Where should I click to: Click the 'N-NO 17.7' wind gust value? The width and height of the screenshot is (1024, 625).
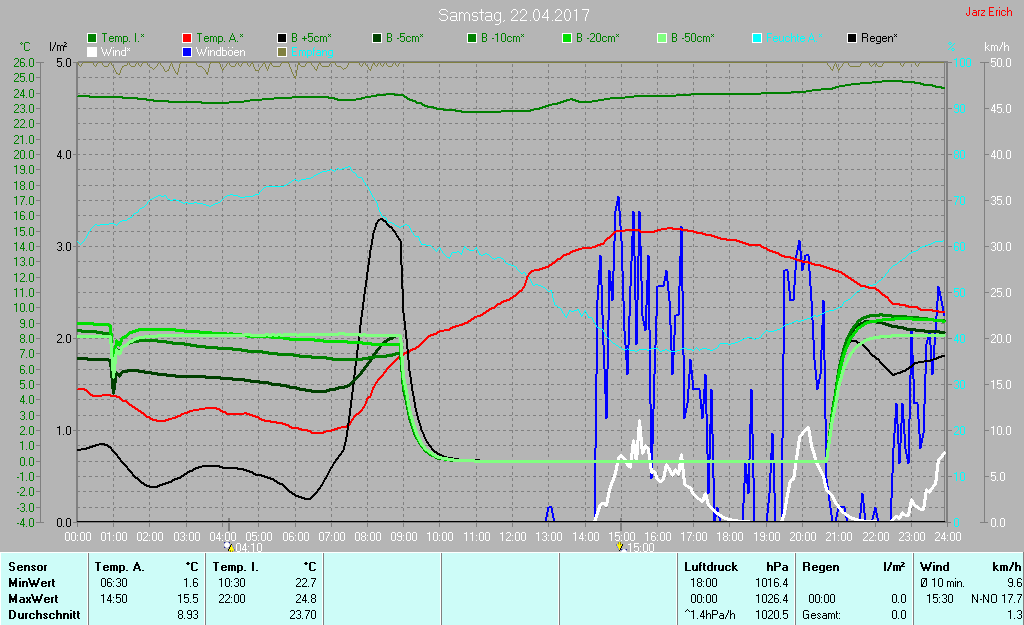click(997, 598)
